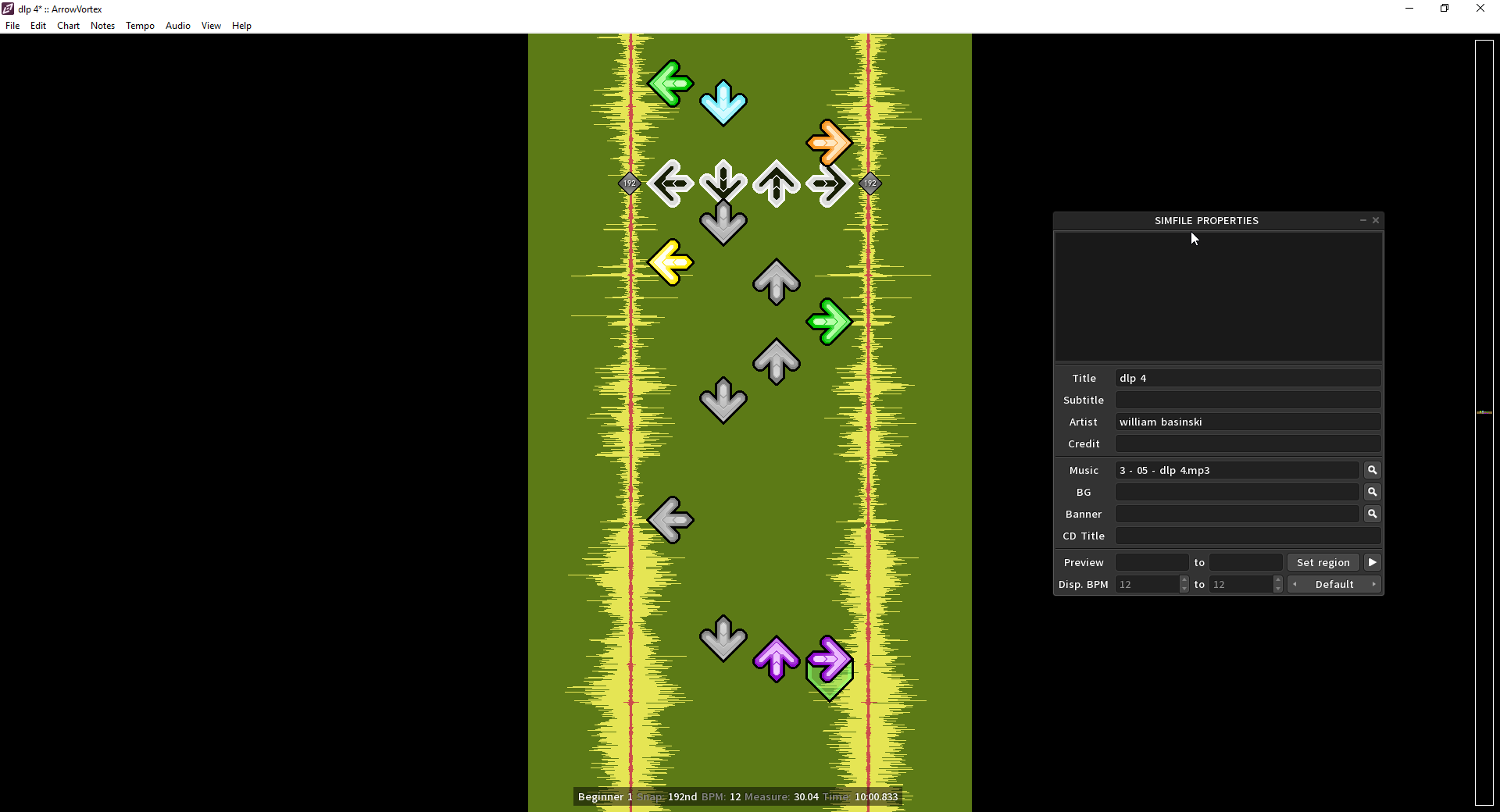Click the minimap position marker
Viewport: 1500px width, 812px height.
click(x=1484, y=411)
